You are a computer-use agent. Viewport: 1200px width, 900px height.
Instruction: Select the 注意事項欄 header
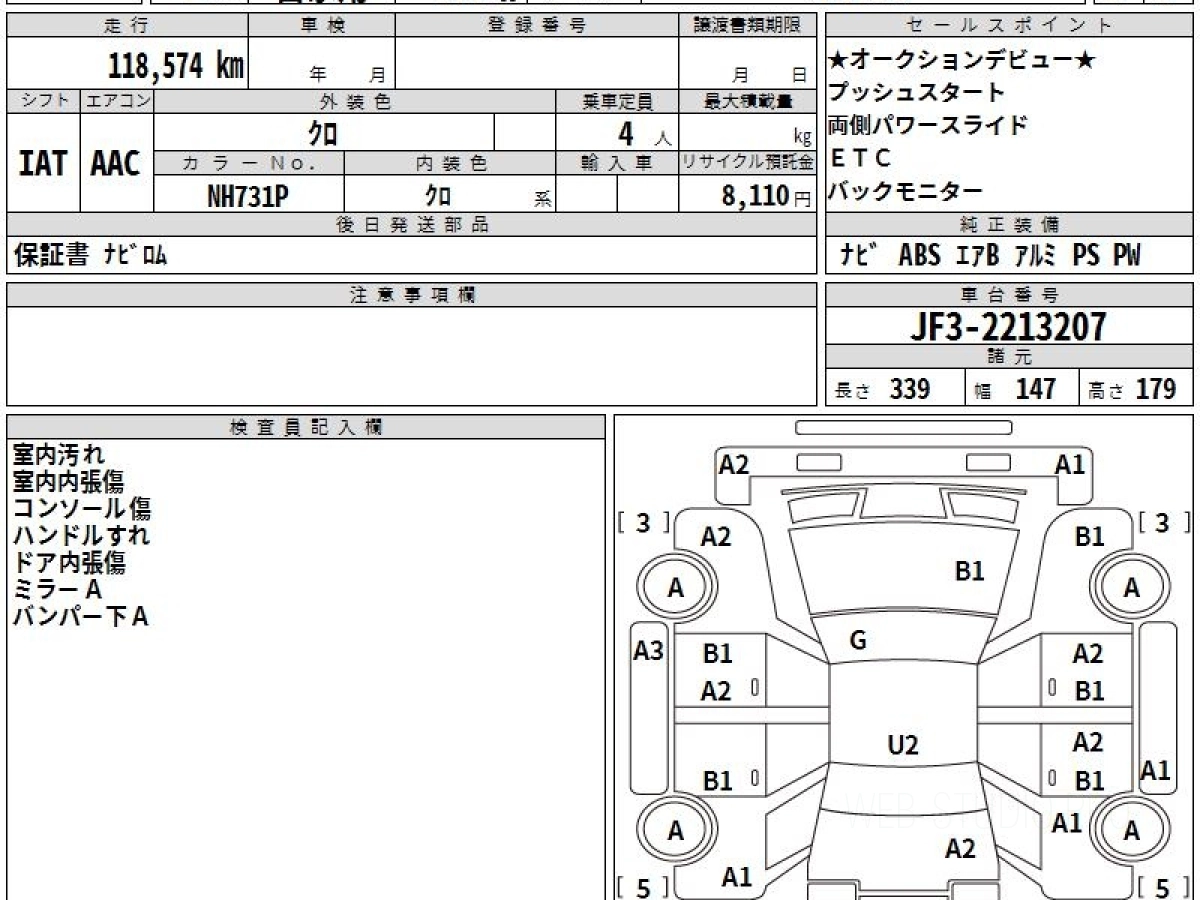pos(411,294)
